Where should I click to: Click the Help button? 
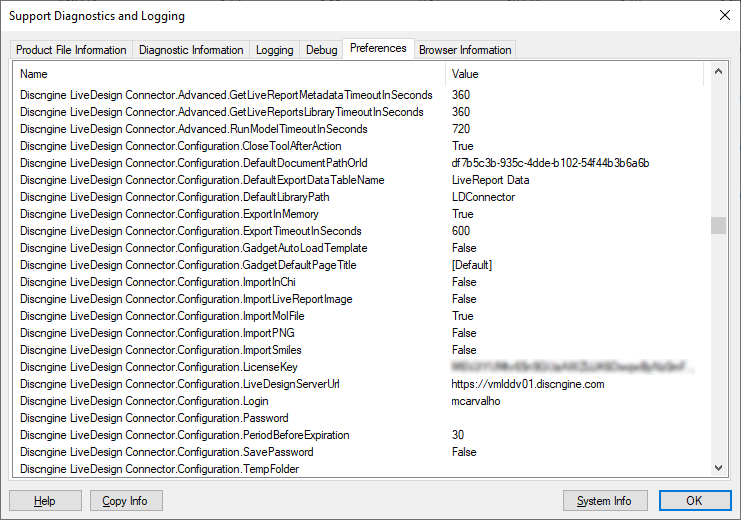click(x=45, y=501)
